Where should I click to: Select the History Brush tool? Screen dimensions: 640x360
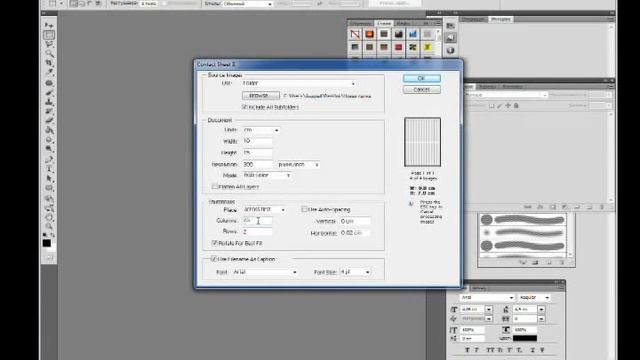[49, 111]
